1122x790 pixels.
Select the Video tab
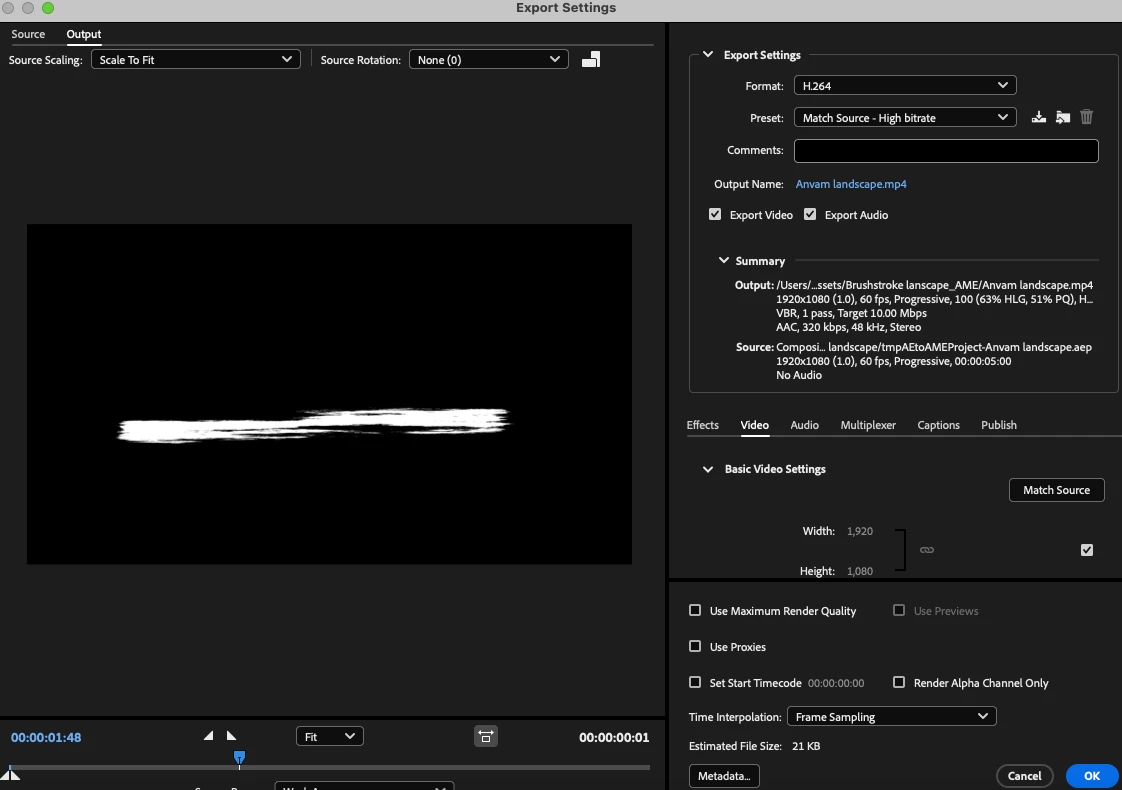(754, 425)
